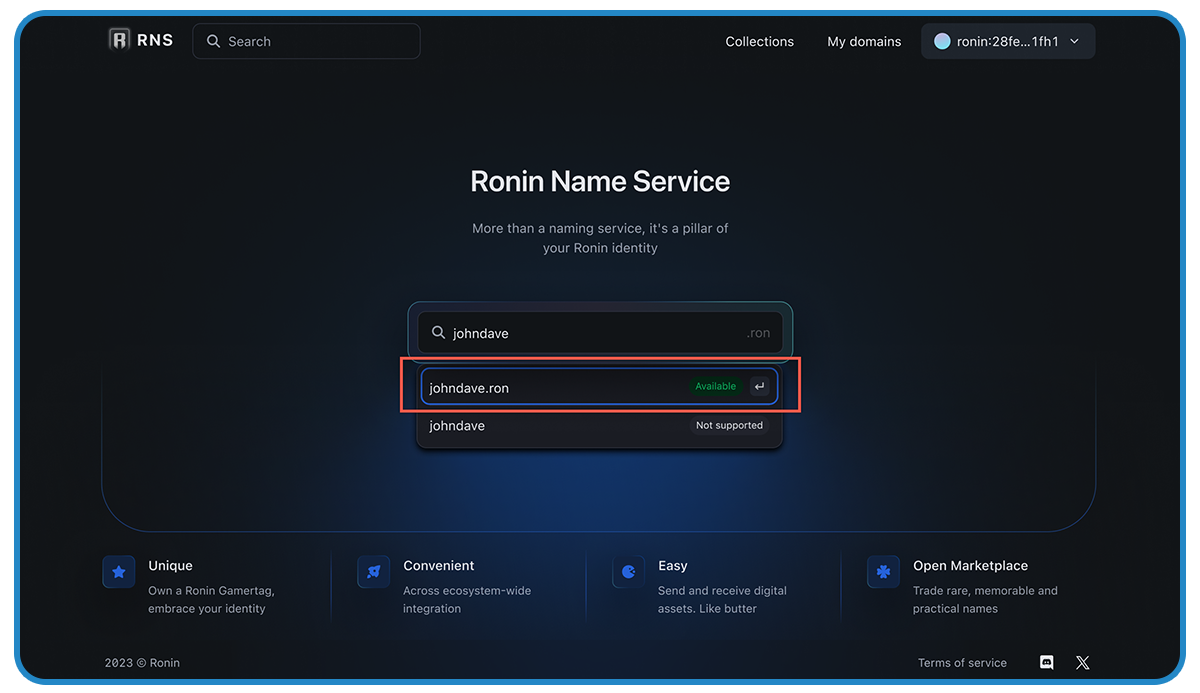Expand the ronin:28fe...1fh1 wallet dropdown
This screenshot has width=1200, height=693.
point(1007,41)
